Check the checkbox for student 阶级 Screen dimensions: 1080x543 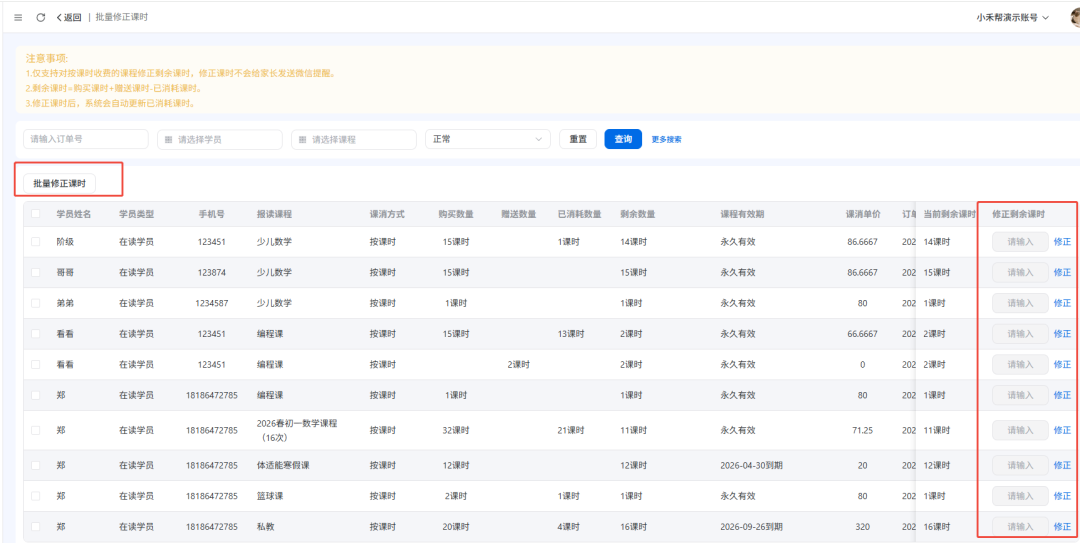(x=36, y=242)
